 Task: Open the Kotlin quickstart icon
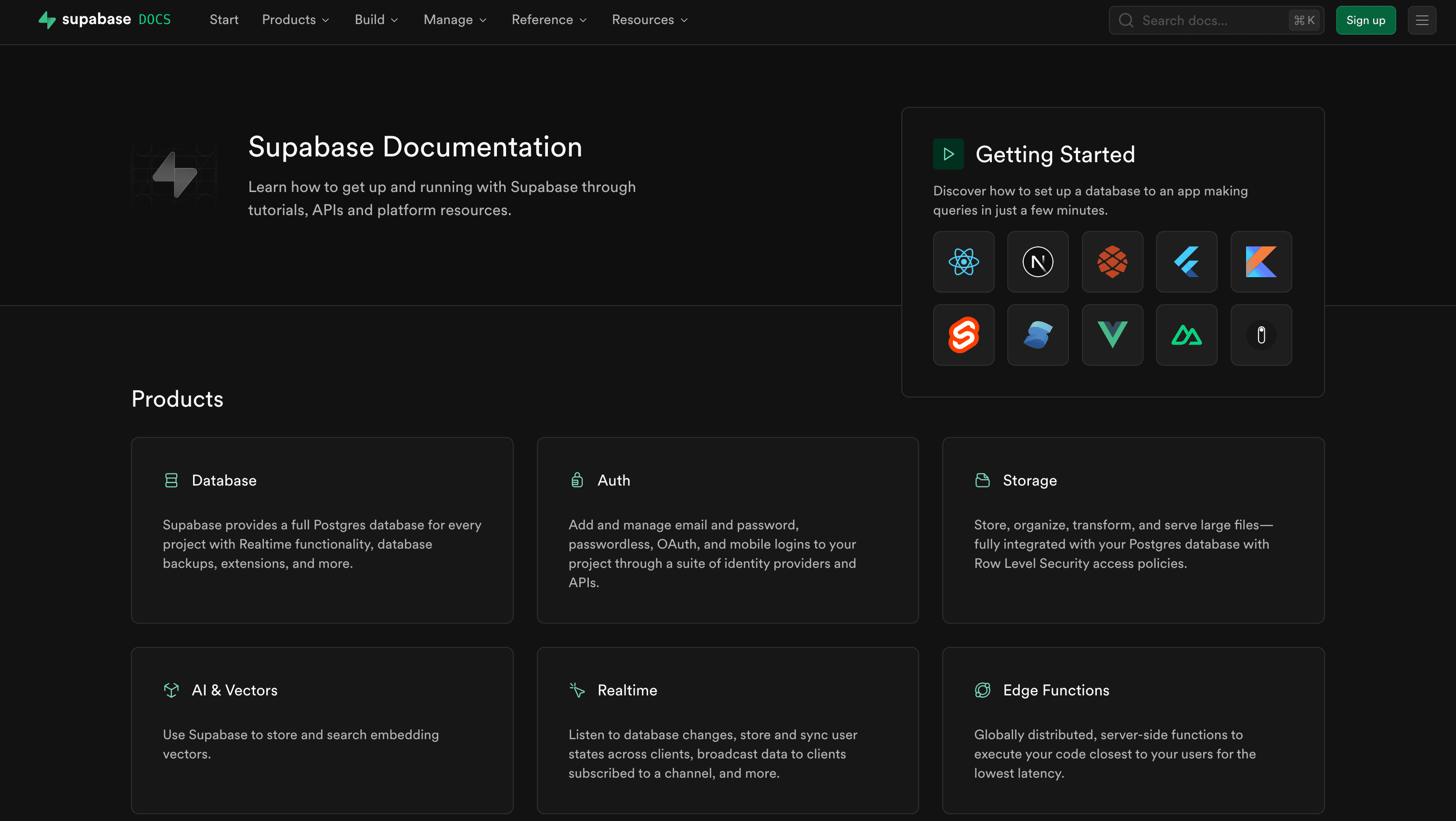(1261, 262)
